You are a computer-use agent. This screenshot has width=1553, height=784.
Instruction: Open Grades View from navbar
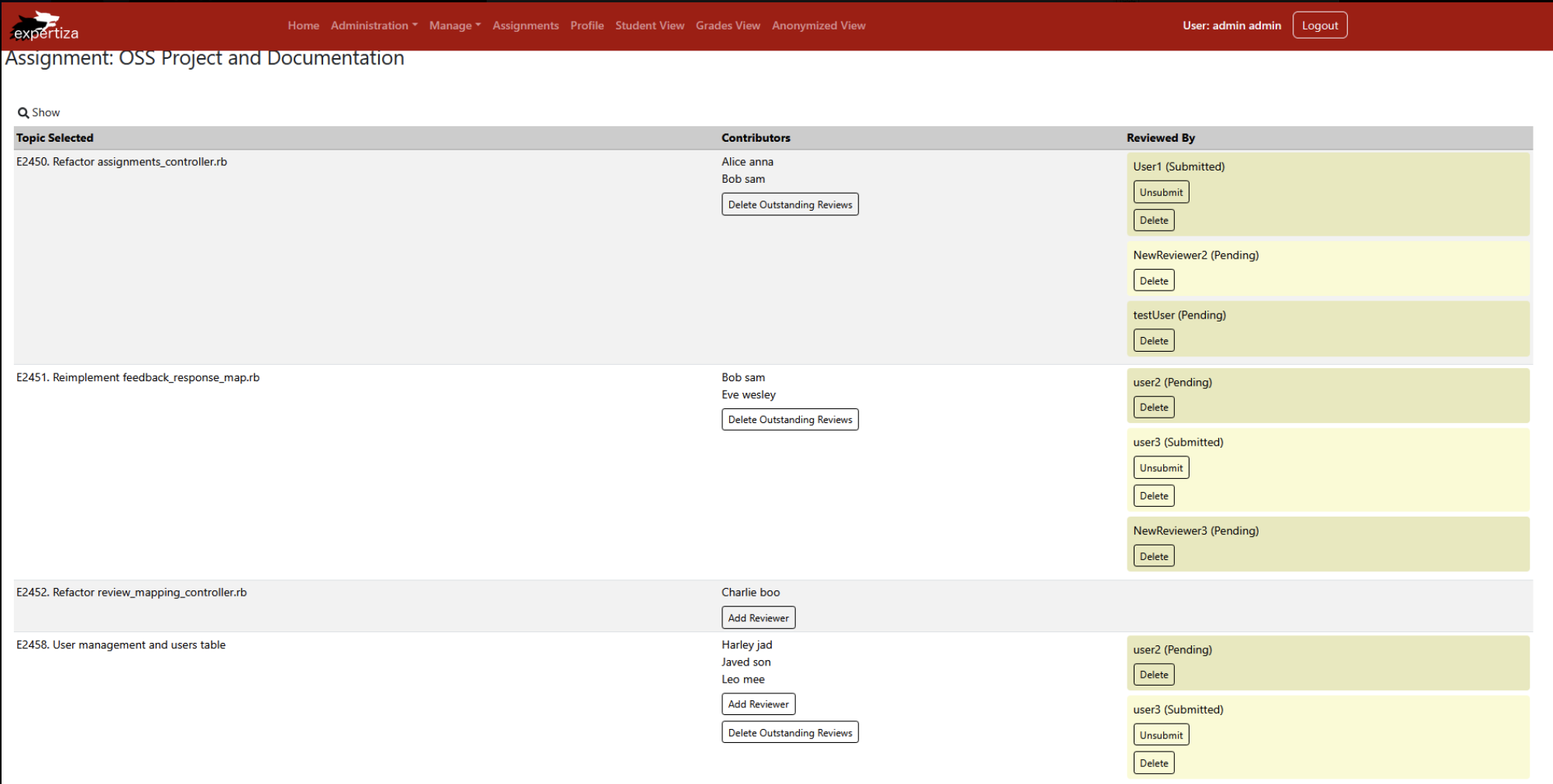(x=728, y=26)
